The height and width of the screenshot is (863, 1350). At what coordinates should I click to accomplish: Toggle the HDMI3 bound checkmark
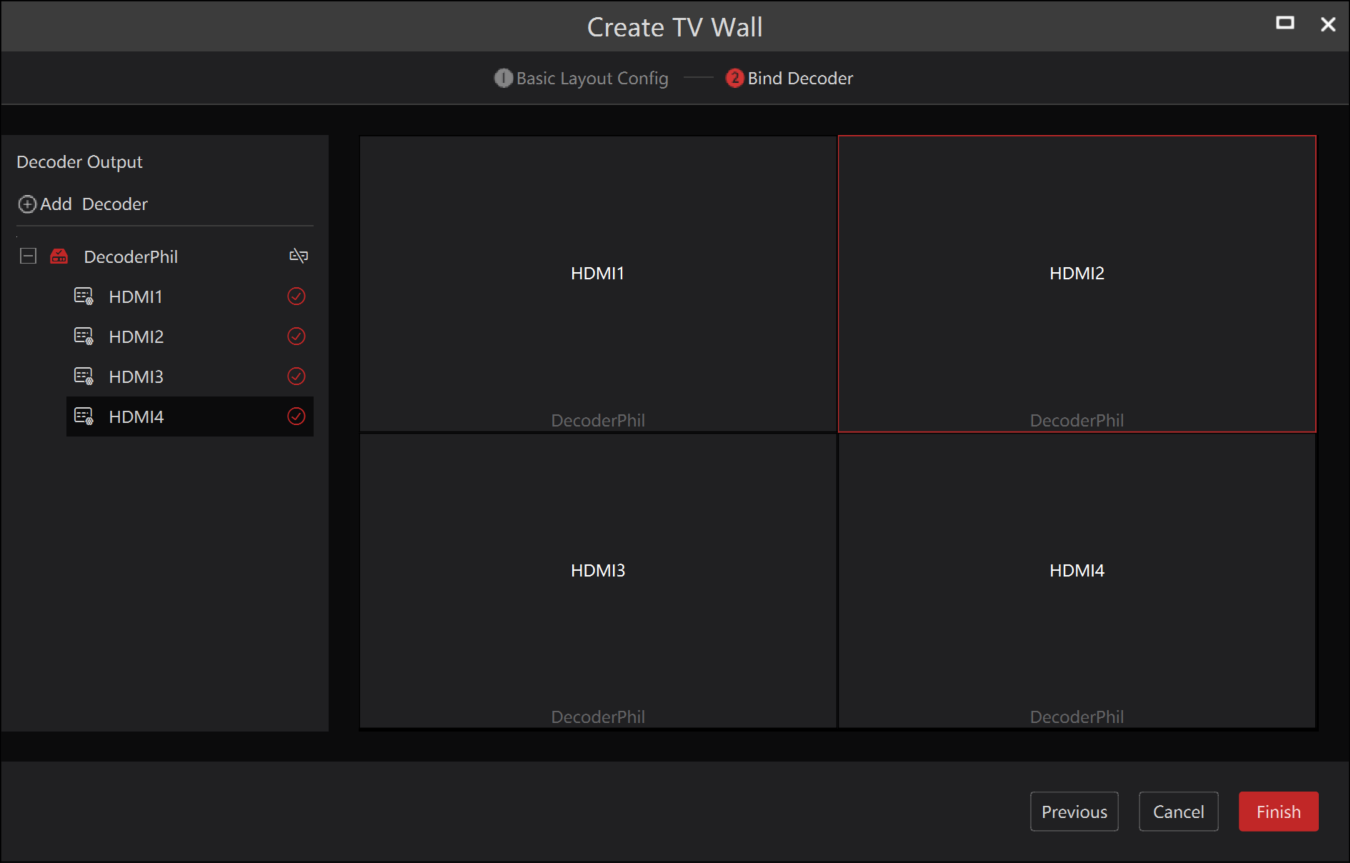pyautogui.click(x=296, y=376)
